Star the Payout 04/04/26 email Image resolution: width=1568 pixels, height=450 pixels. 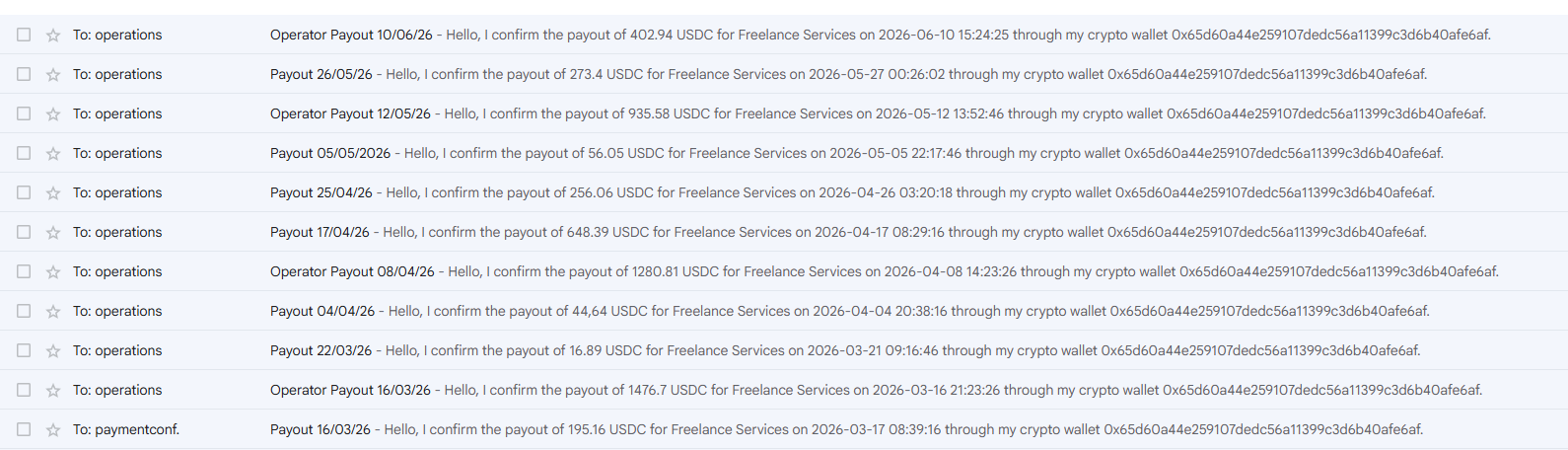coord(53,311)
